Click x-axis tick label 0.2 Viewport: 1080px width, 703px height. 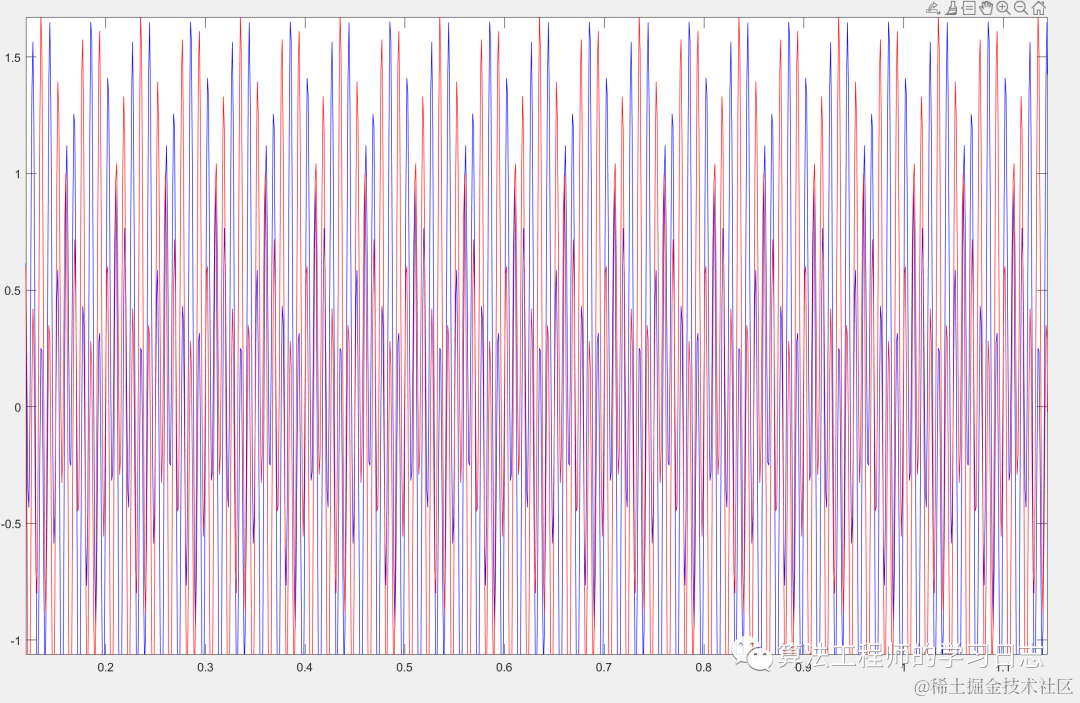tap(105, 667)
